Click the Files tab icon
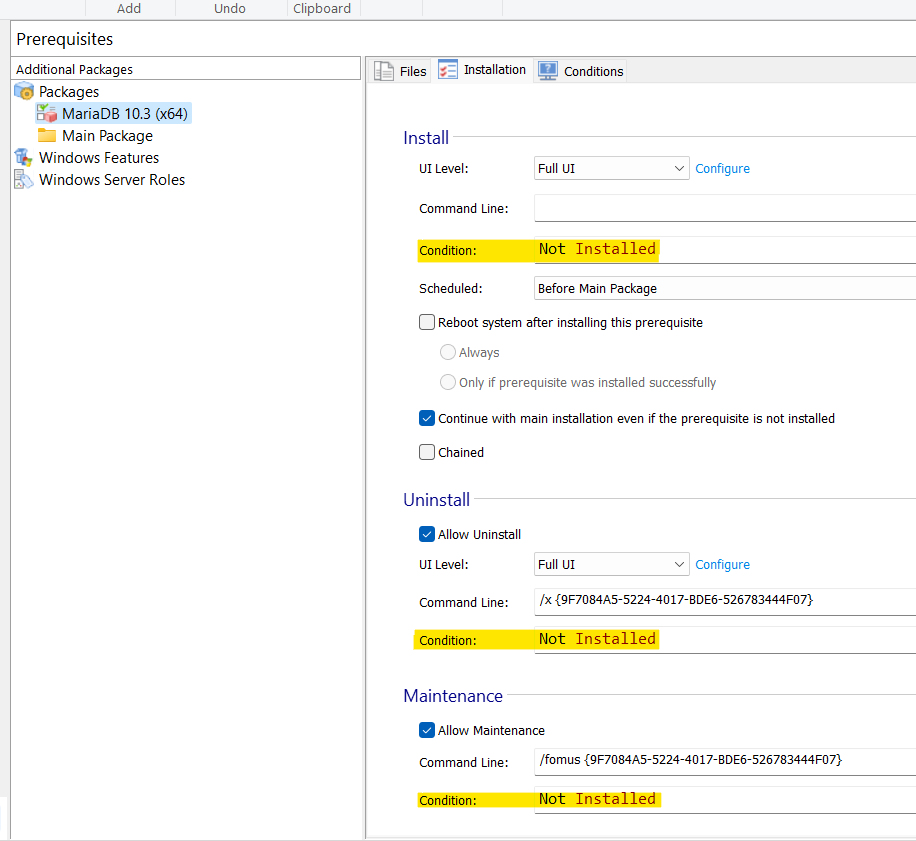916x841 pixels. 383,71
